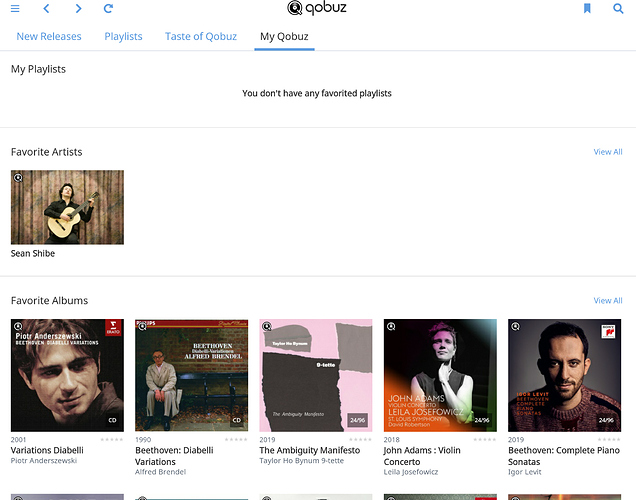Click 'You don't have any favorited playlists' message

pos(317,93)
